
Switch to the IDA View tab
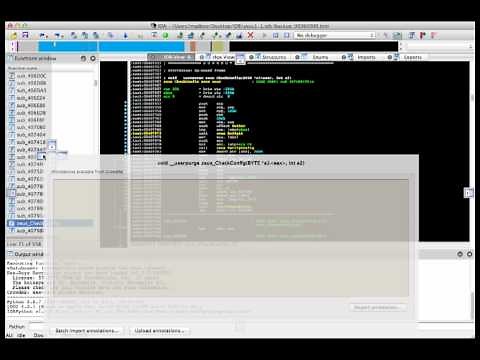point(170,57)
